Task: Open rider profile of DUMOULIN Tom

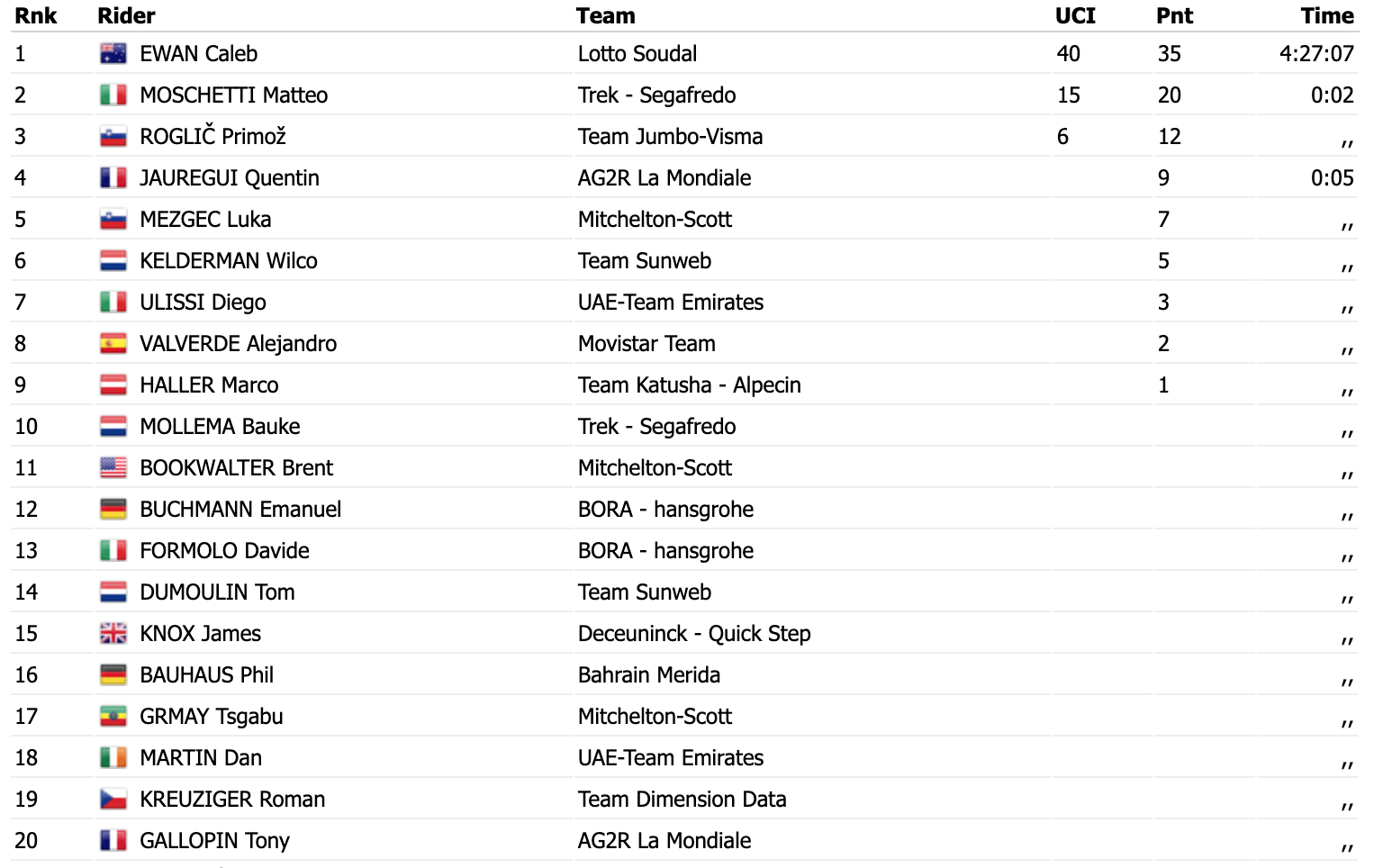Action: tap(218, 592)
